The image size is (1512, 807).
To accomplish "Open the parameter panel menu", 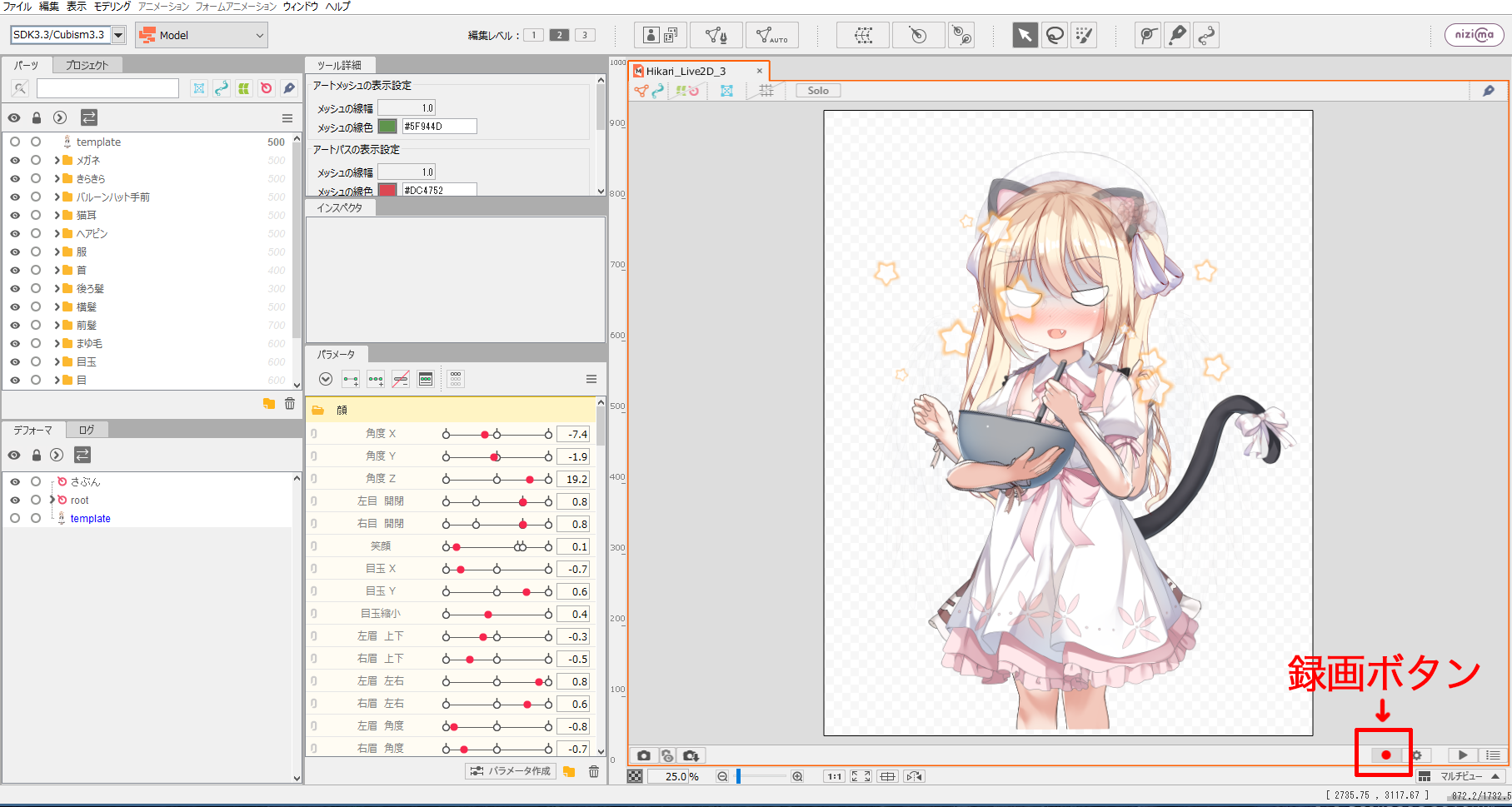I will [x=591, y=379].
